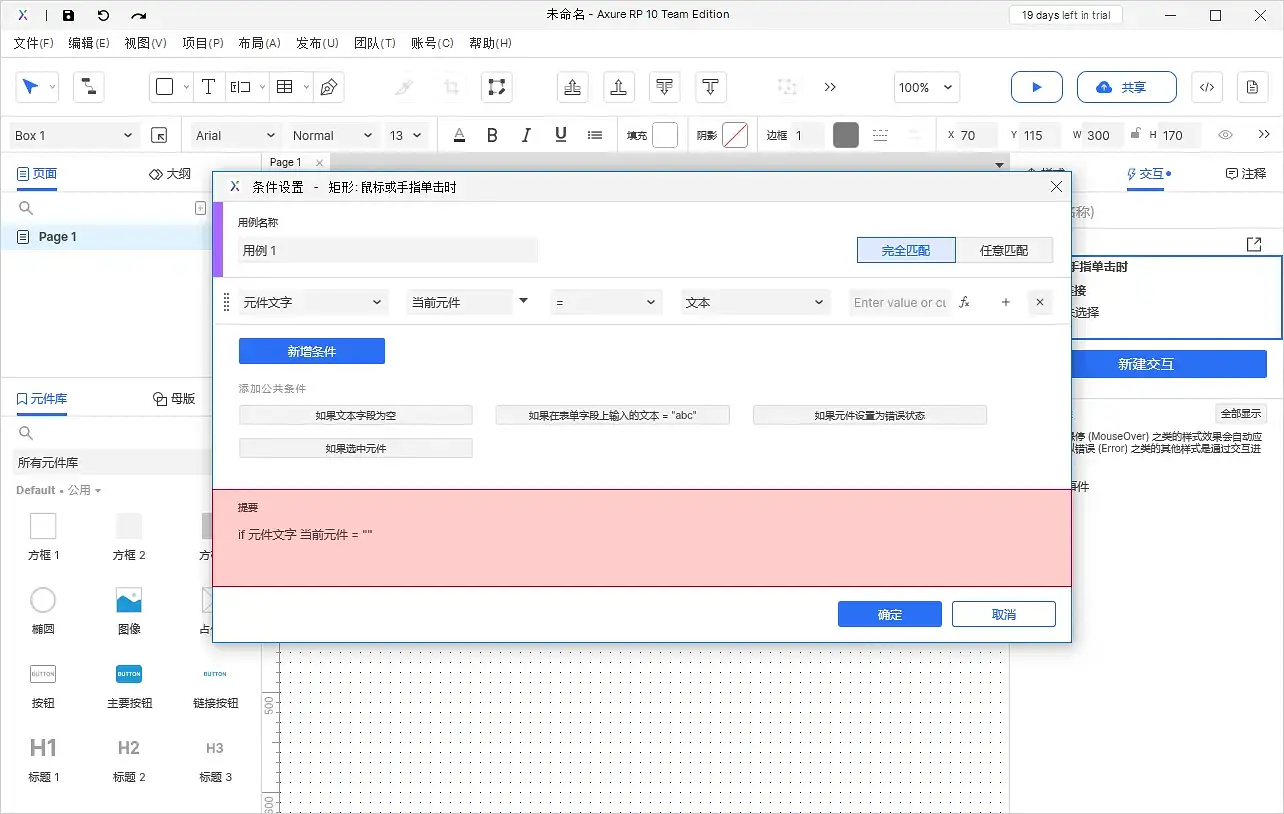
Task: Click the code export </> icon
Action: coord(1206,87)
